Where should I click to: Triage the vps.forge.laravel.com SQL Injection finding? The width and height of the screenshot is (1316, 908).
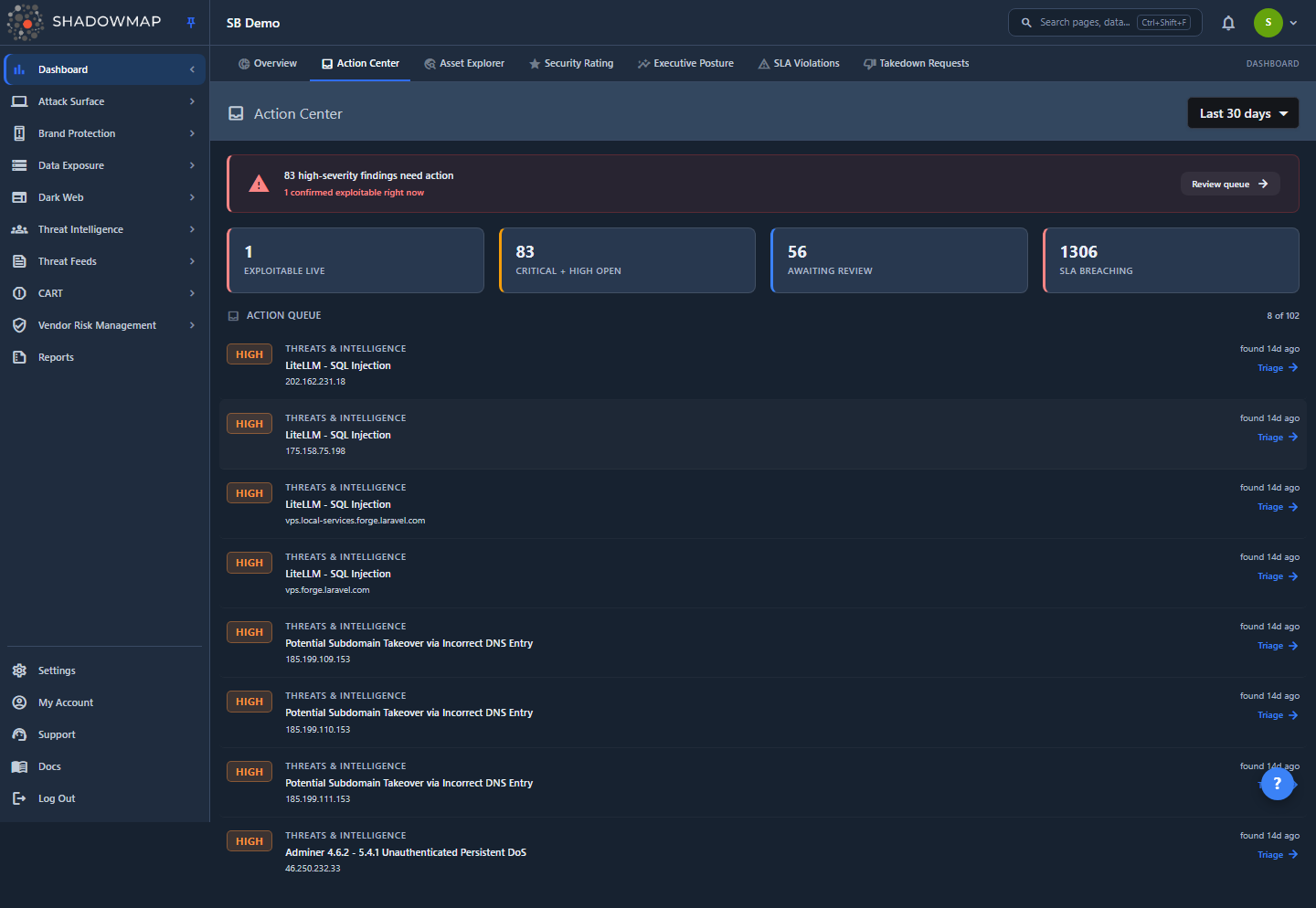tap(1278, 576)
